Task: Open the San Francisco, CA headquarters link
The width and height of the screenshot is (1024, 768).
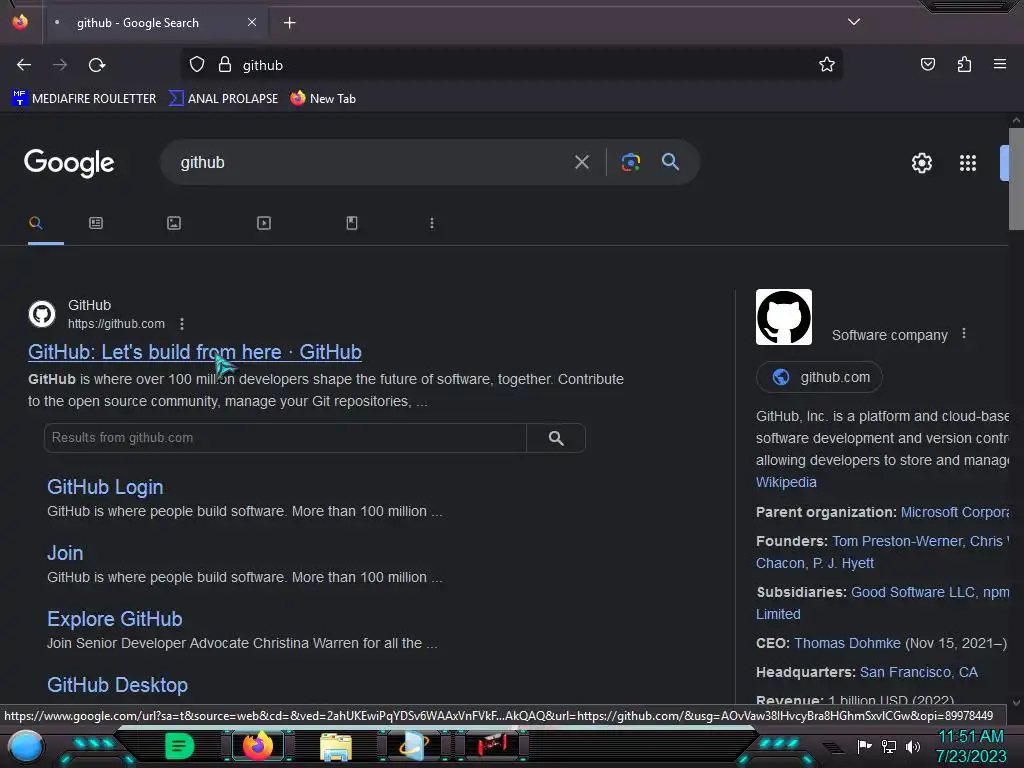Action: [x=919, y=672]
